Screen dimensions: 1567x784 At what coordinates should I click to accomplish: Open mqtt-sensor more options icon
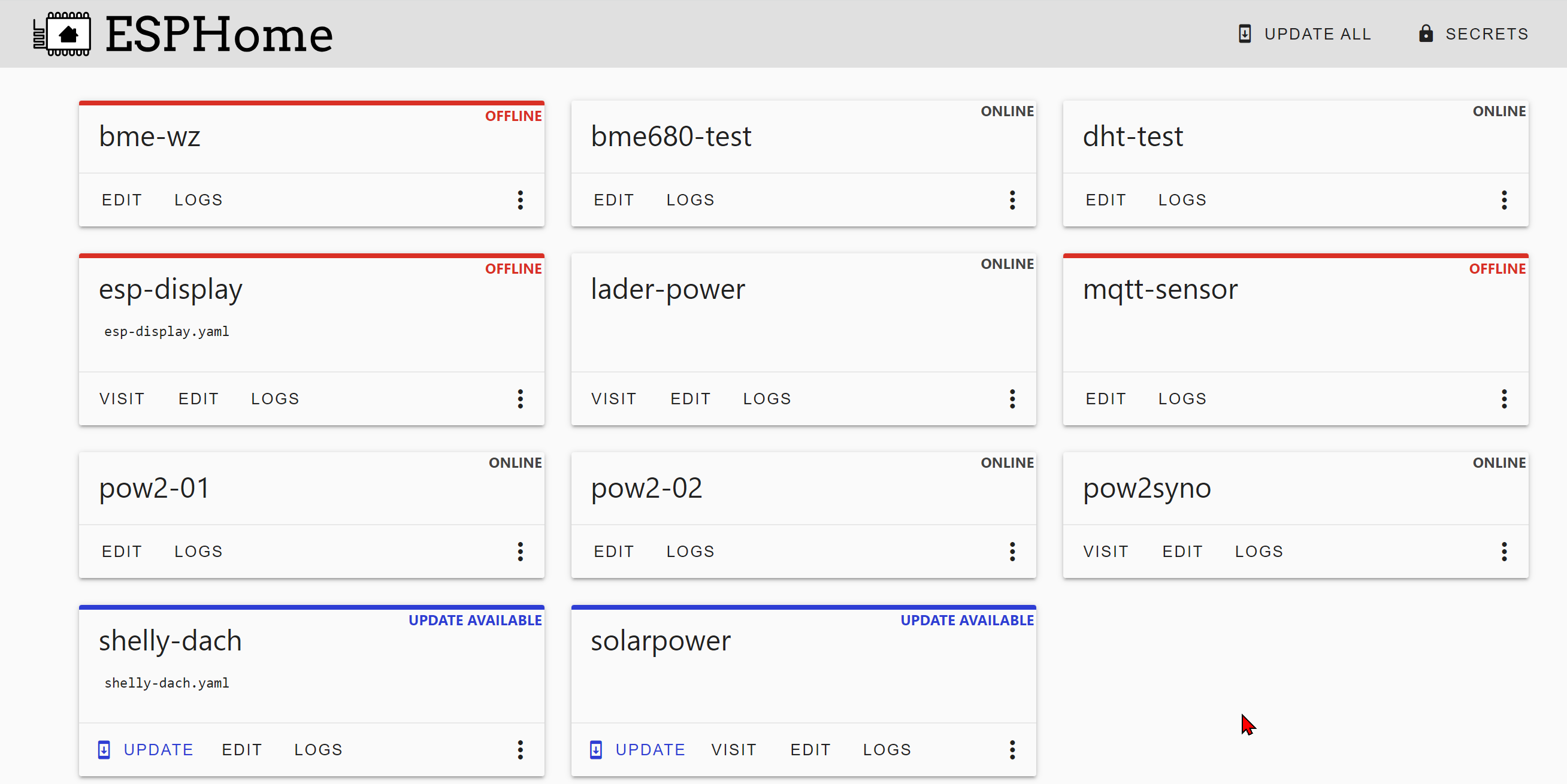coord(1504,399)
